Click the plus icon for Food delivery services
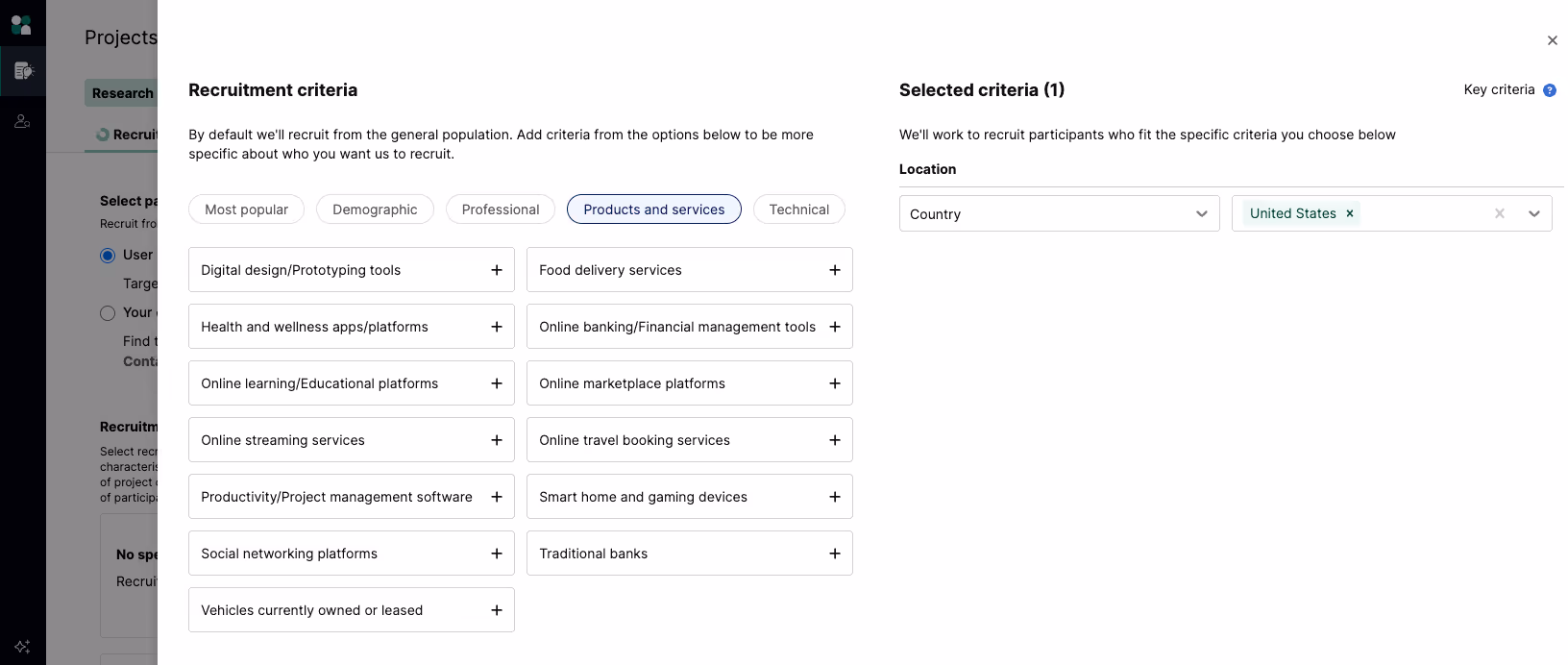The height and width of the screenshot is (665, 1568). point(835,270)
